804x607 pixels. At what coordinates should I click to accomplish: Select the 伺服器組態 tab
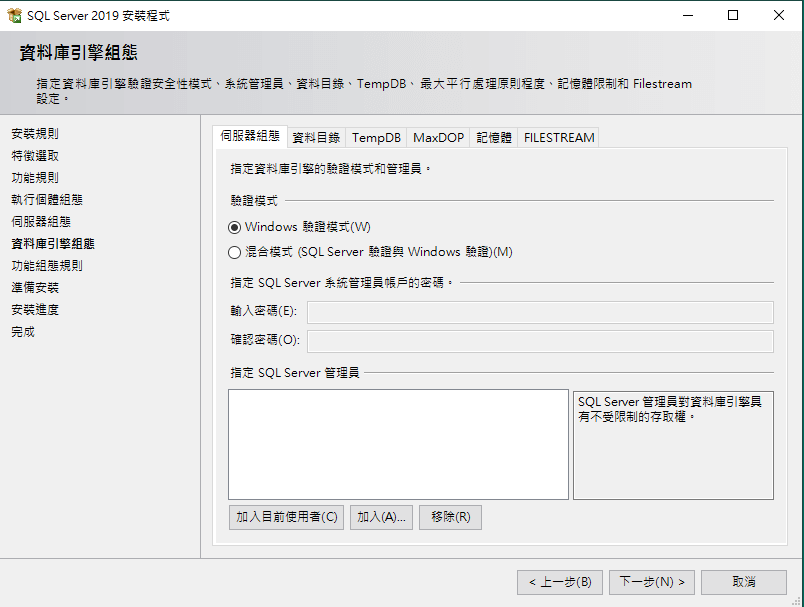tap(250, 136)
